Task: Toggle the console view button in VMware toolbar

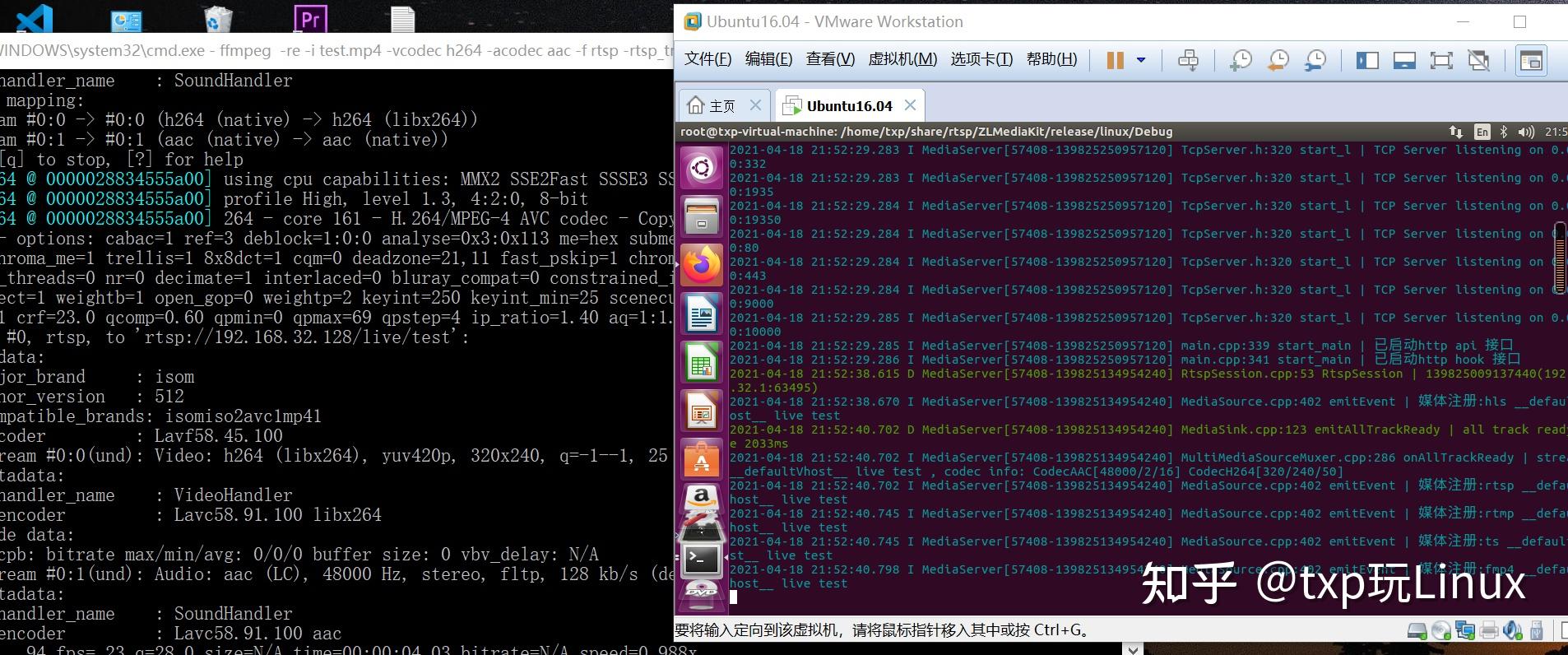Action: point(1531,60)
